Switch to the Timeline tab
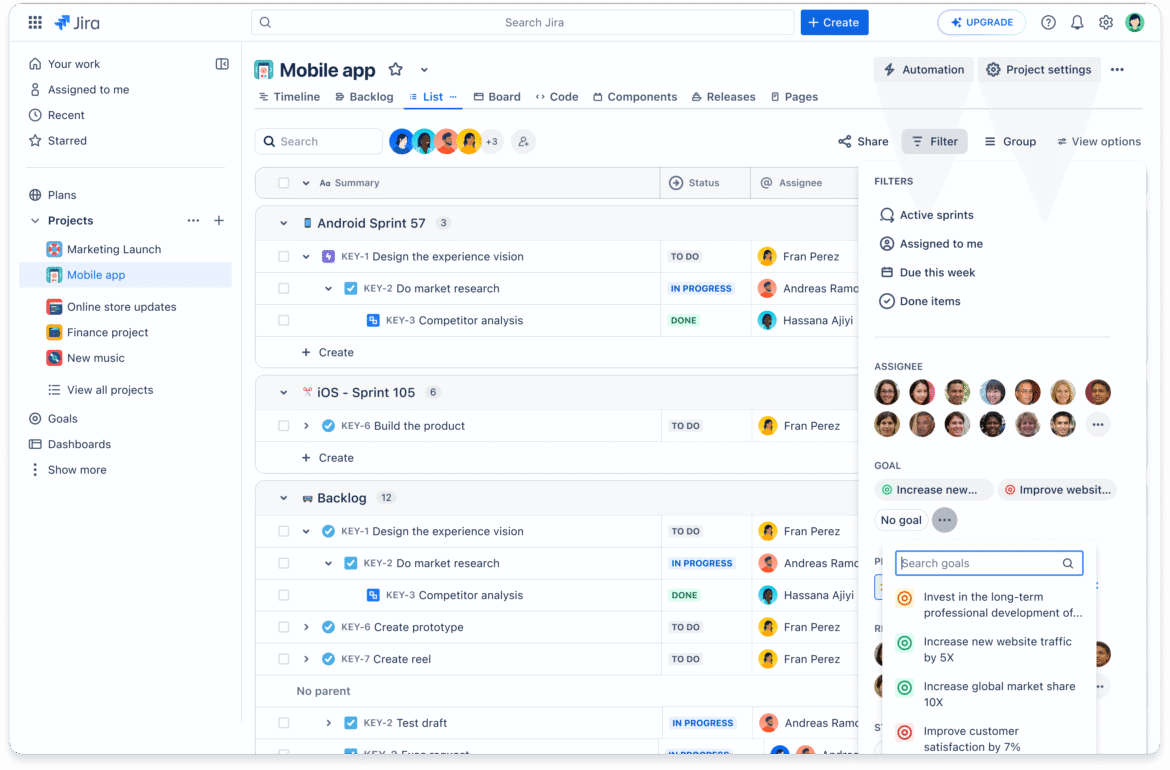 pyautogui.click(x=289, y=97)
